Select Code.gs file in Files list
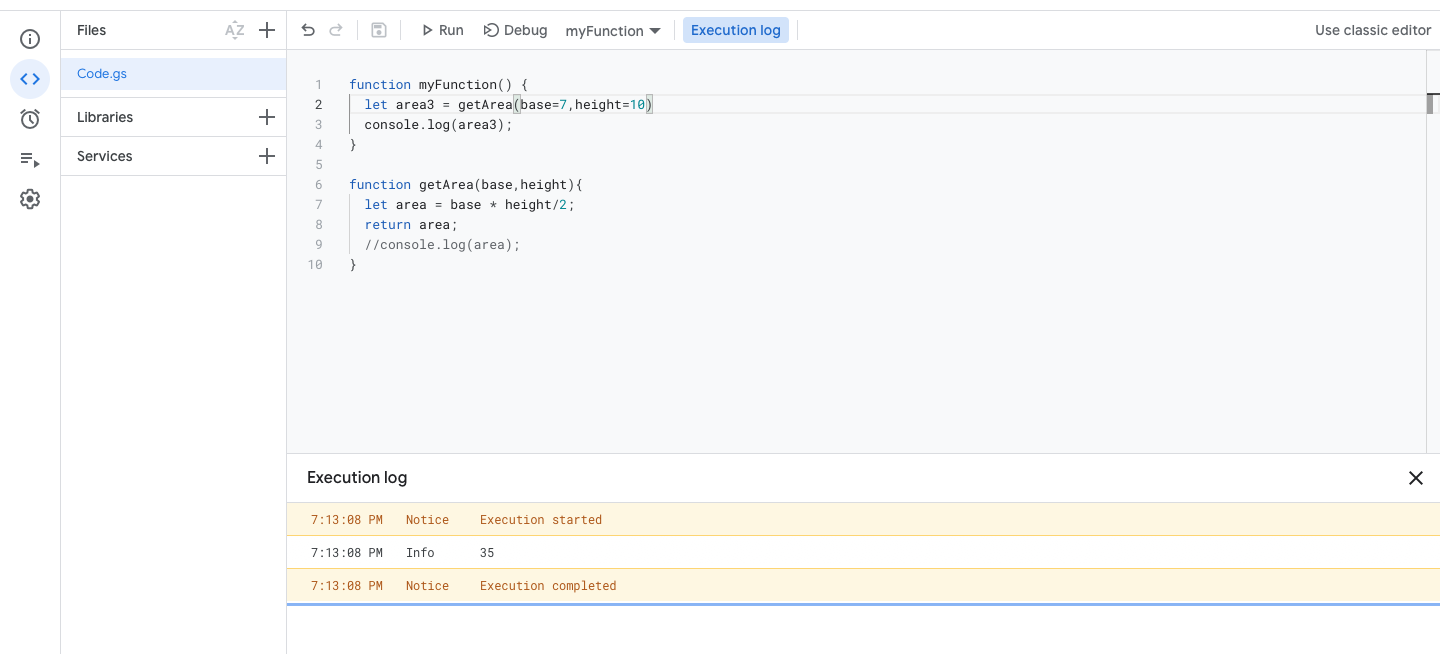This screenshot has width=1440, height=654. tap(102, 74)
